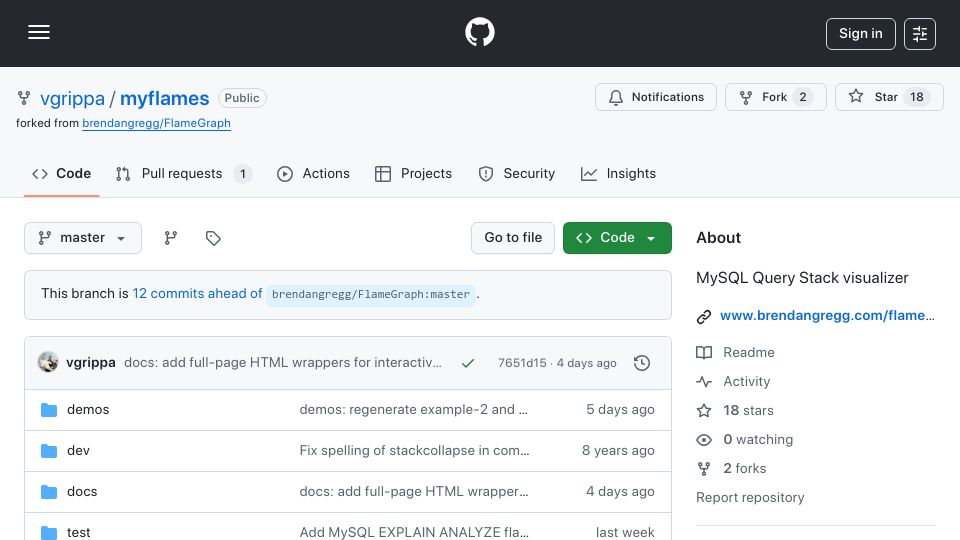Open the 12 commits ahead of link

197,294
